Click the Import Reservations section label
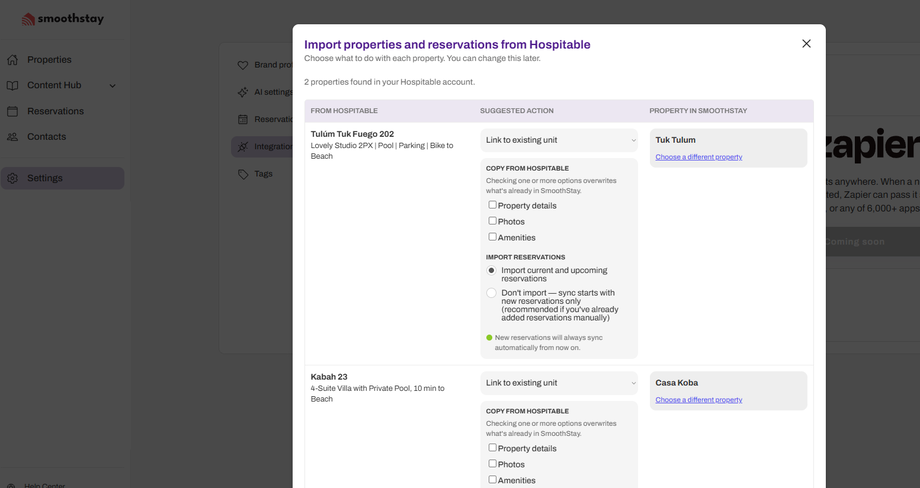Viewport: 920px width, 488px height. (x=525, y=257)
